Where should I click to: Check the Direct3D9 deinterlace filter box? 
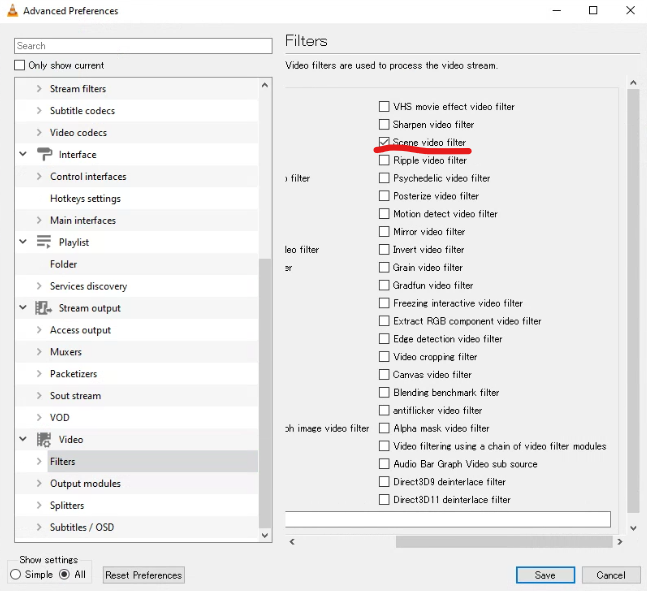click(384, 482)
